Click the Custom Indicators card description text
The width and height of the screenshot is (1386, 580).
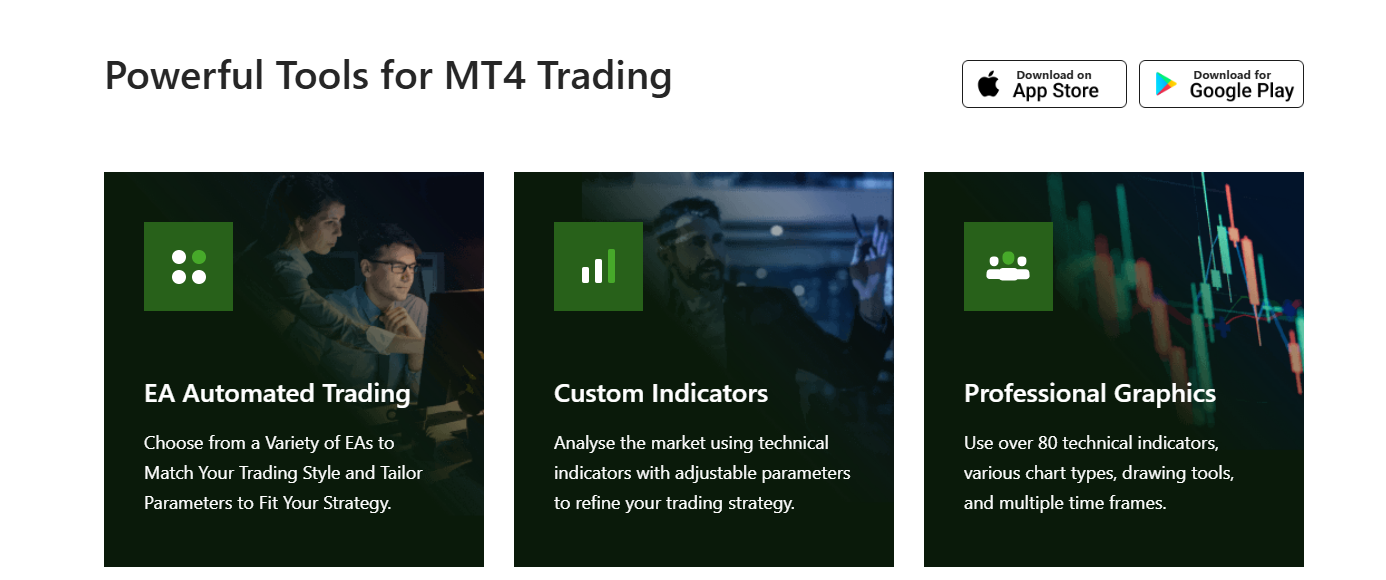click(702, 473)
